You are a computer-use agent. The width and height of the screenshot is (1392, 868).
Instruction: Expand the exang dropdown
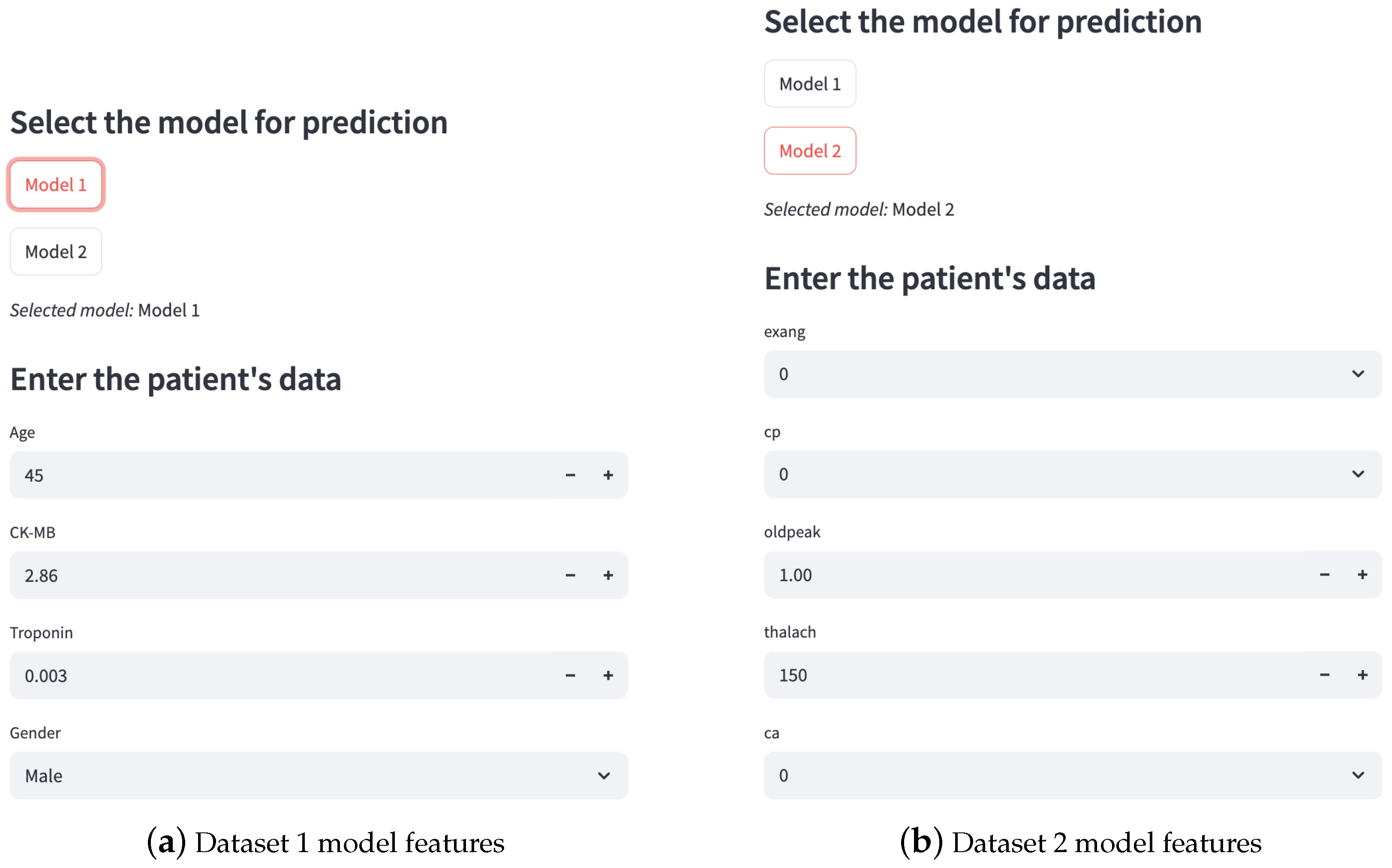click(x=1072, y=374)
